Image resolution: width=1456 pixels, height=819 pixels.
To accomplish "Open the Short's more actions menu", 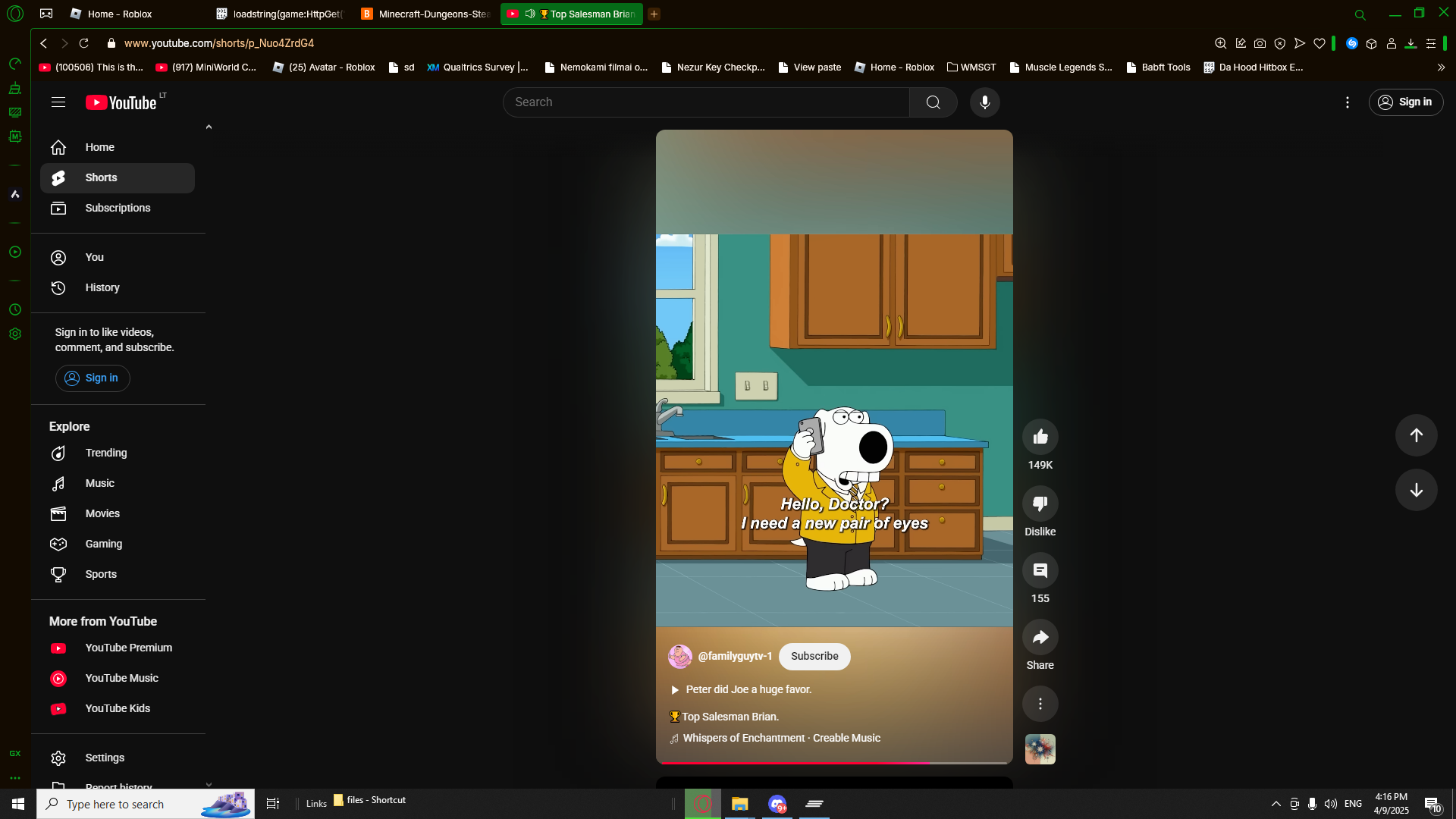I will [x=1040, y=704].
